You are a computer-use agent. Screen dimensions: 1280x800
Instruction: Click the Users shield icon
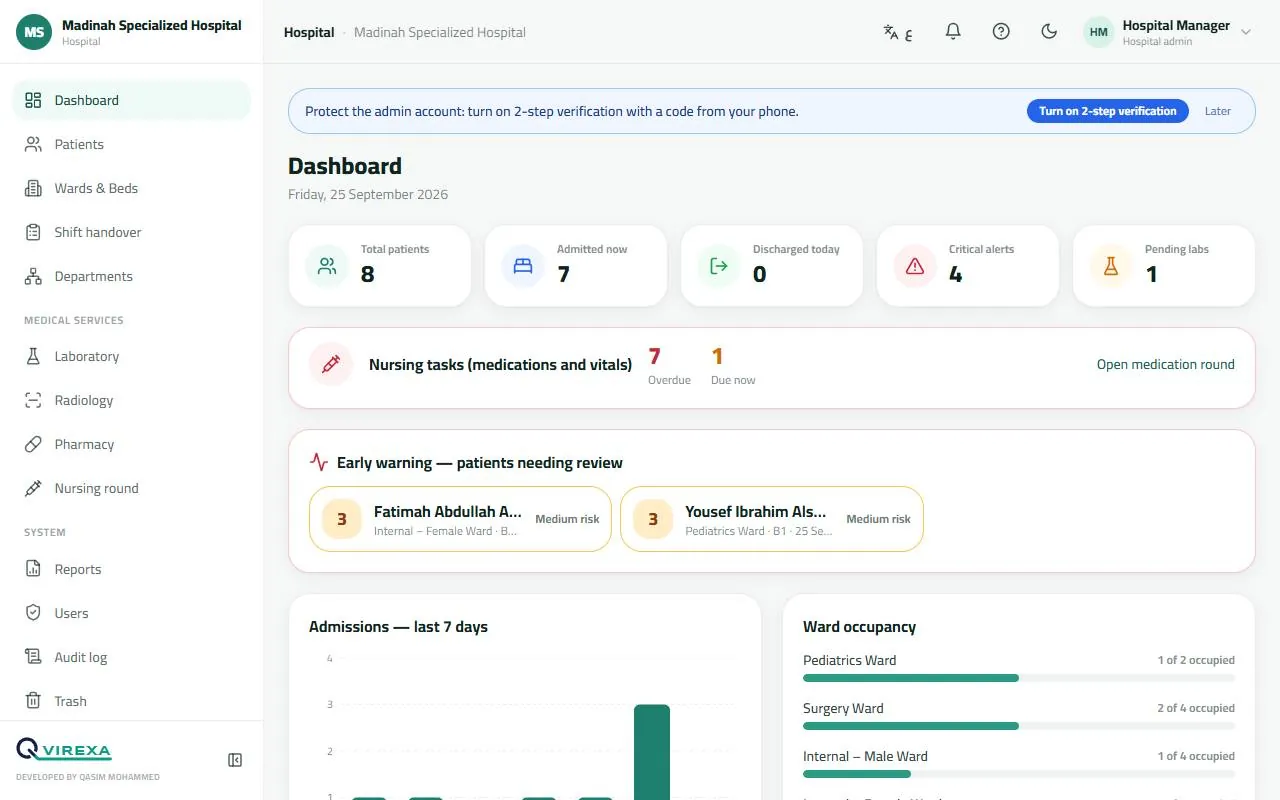point(33,613)
